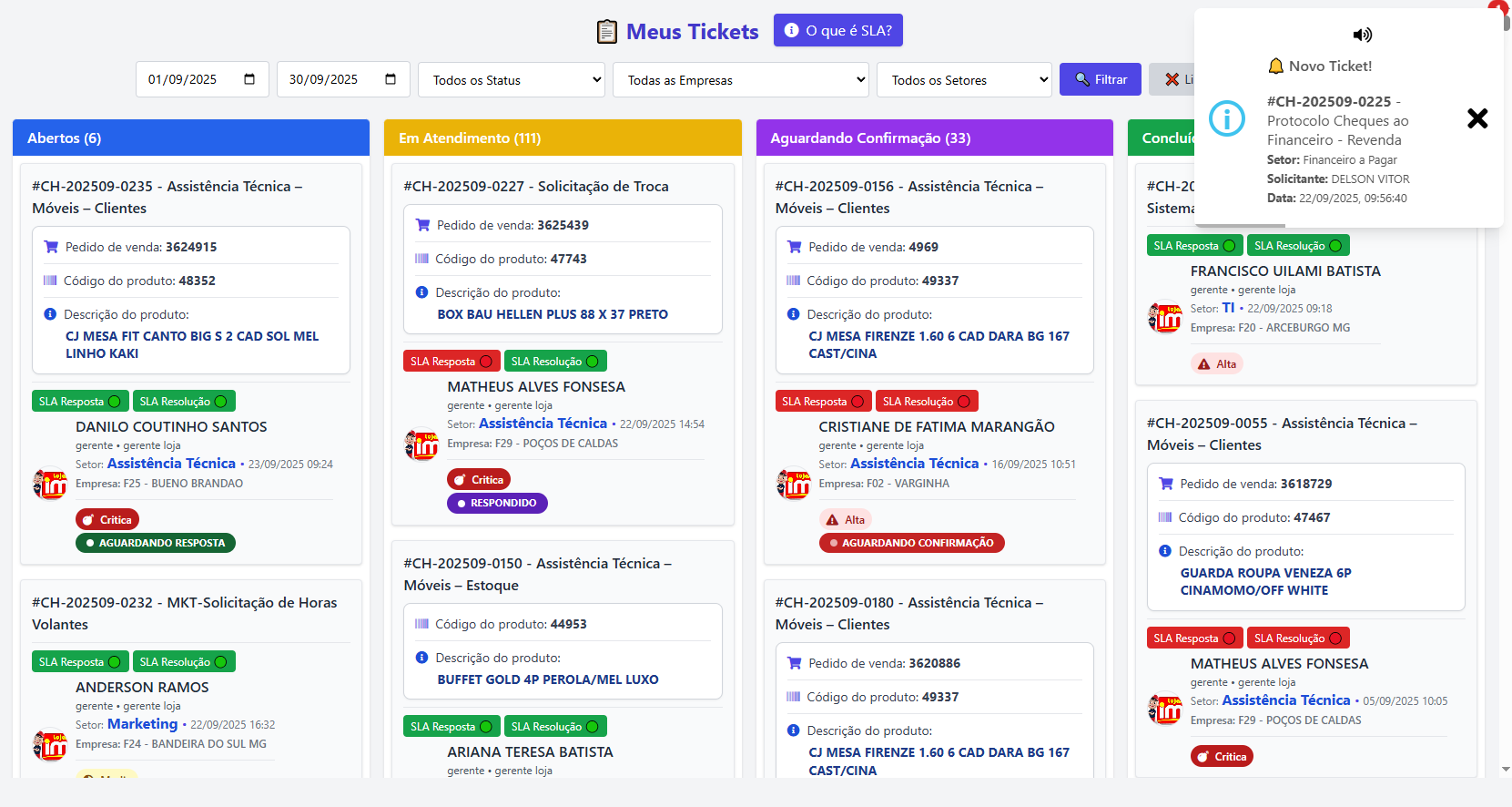
Task: Click the shopping cart icon for pedido 3624915
Action: point(51,247)
